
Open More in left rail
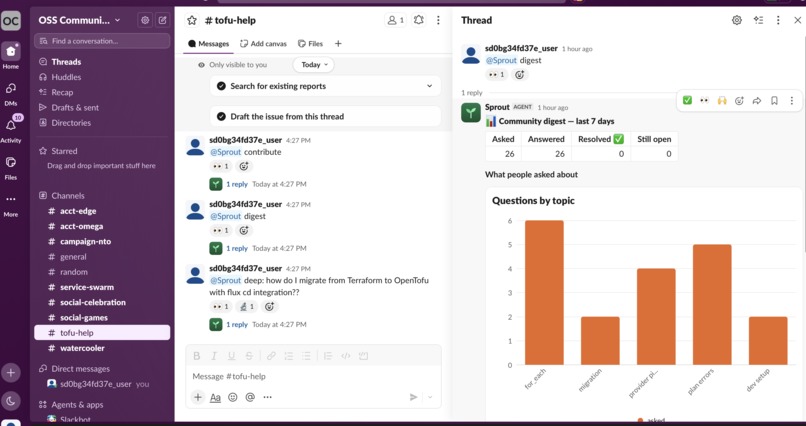(11, 204)
